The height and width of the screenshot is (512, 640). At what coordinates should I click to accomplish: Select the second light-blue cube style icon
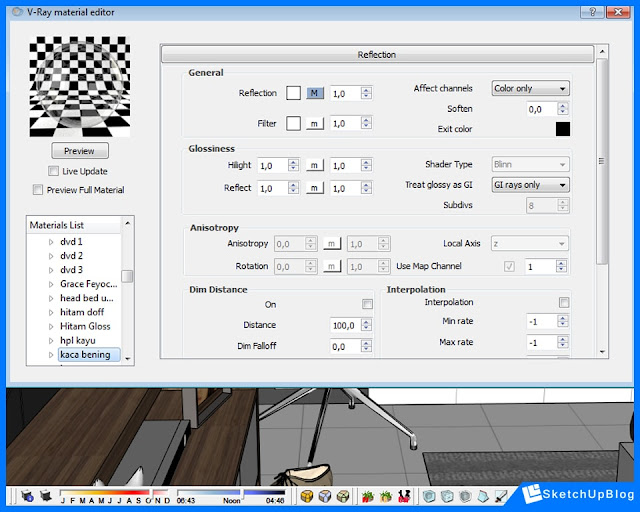tap(447, 496)
